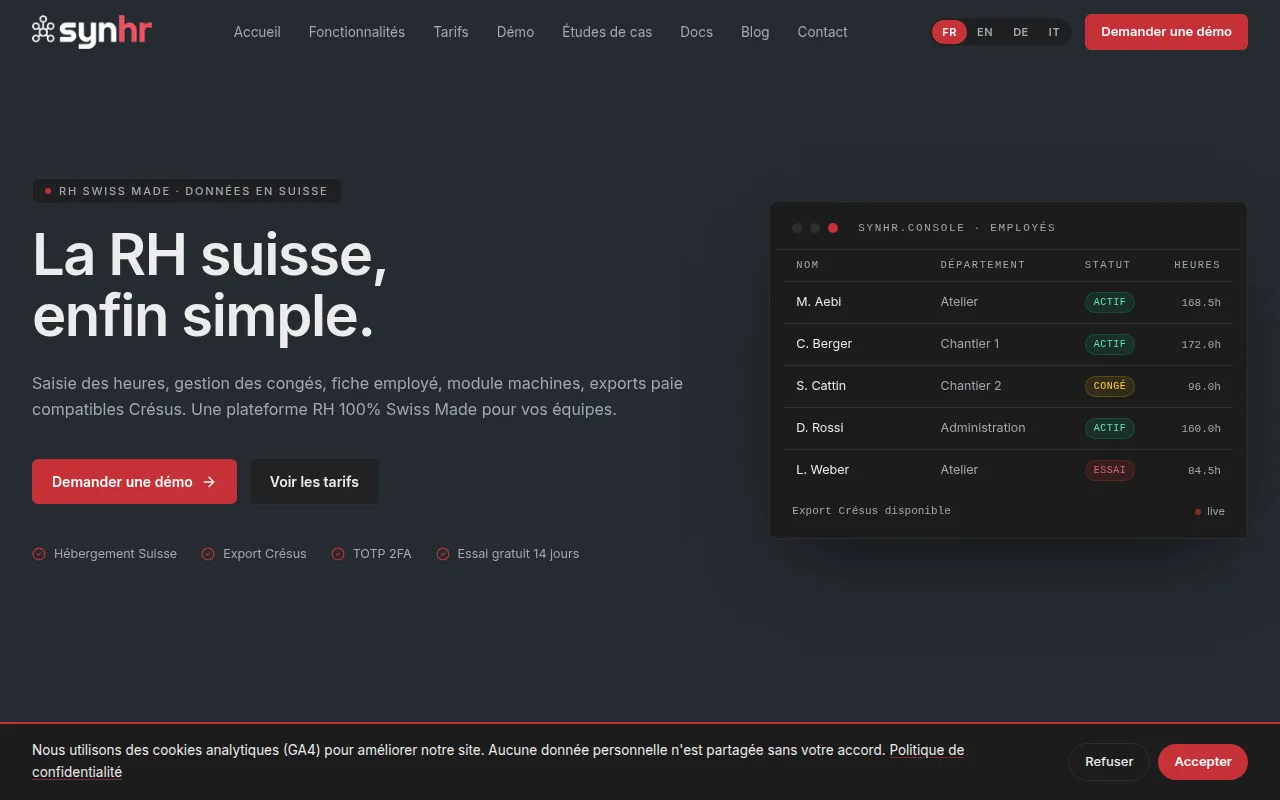1280x800 pixels.
Task: Select the employee name D. Rossi
Action: point(820,428)
